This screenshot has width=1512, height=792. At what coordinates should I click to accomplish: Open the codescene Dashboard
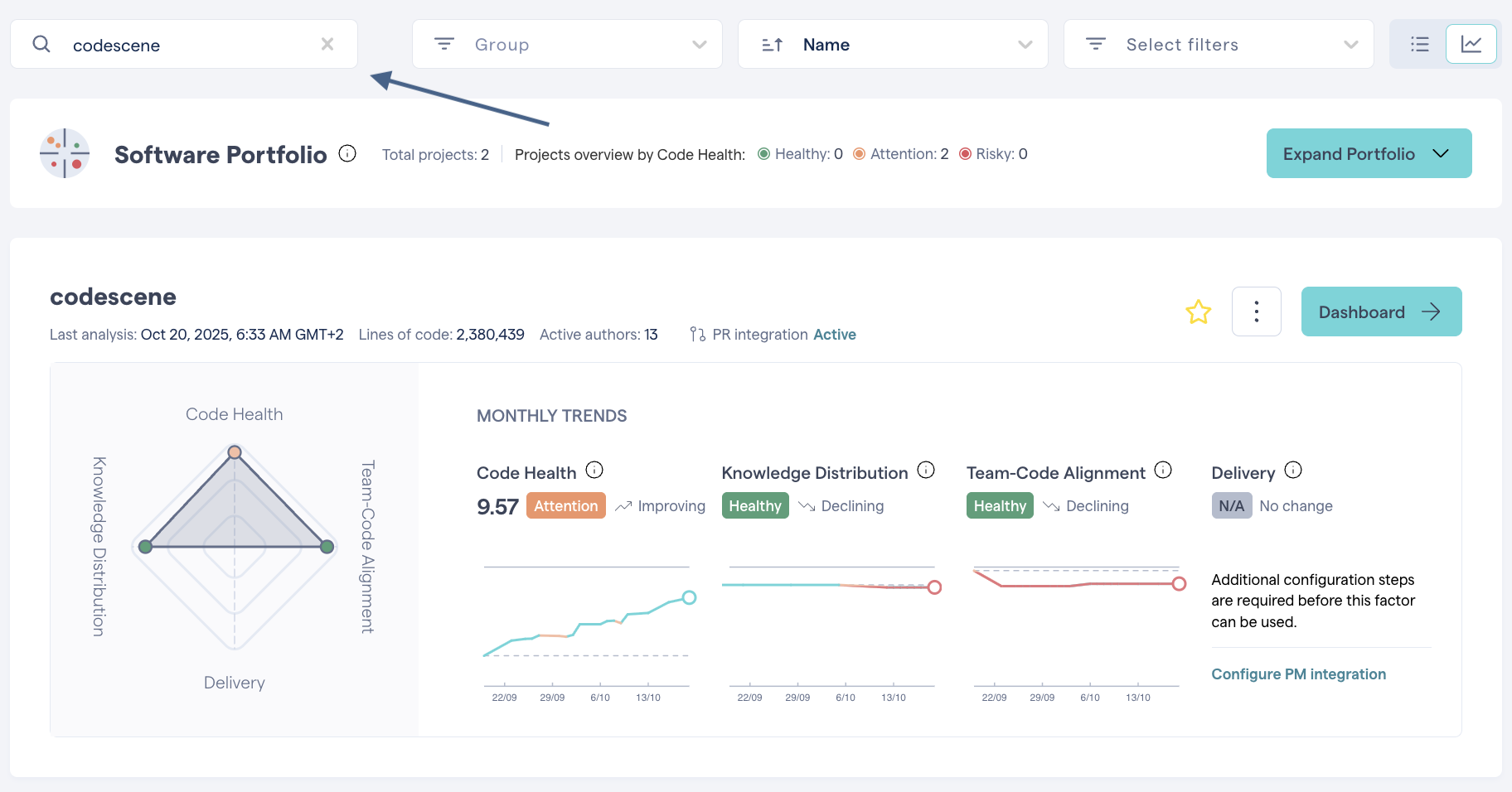pyautogui.click(x=1380, y=311)
